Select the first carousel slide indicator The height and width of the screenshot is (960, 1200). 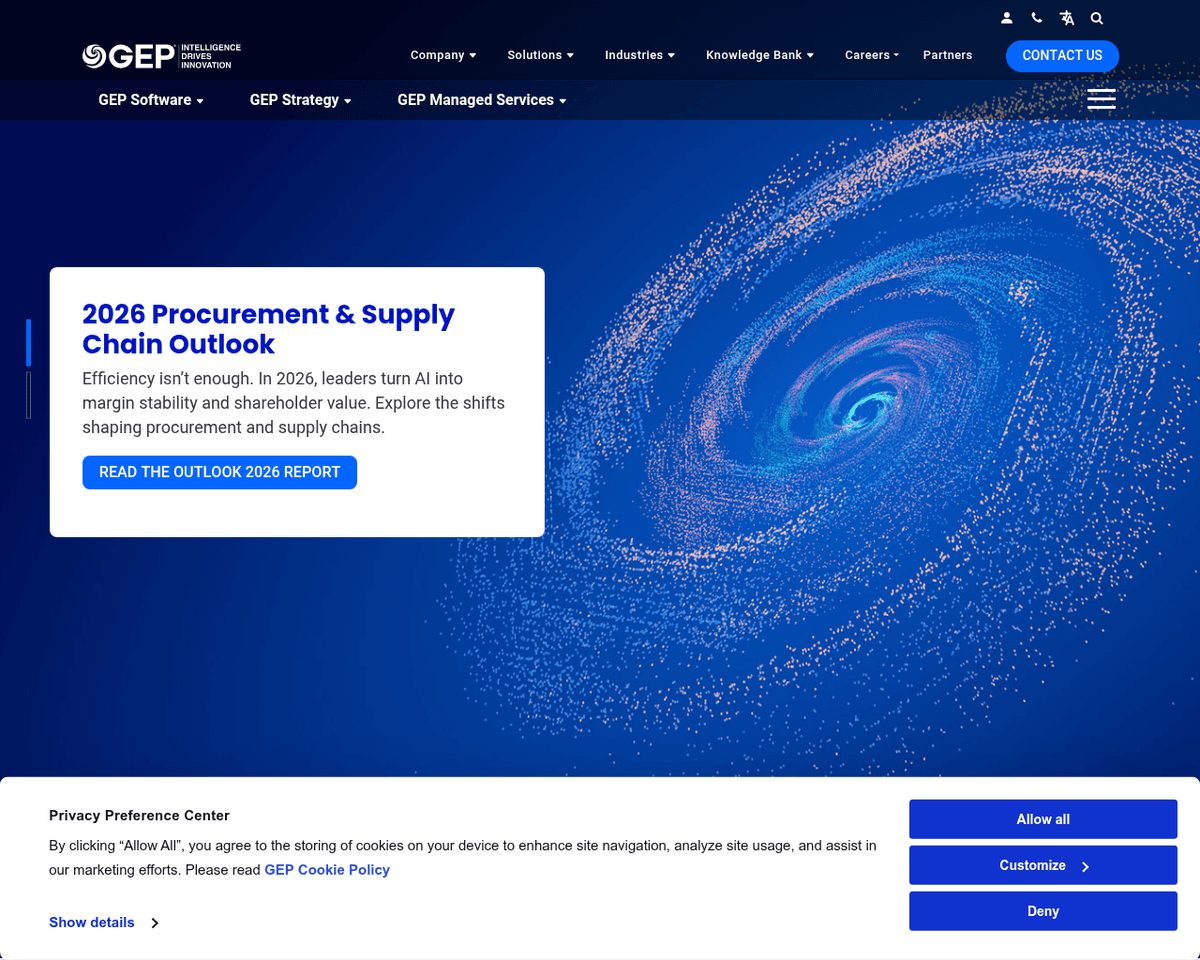(x=28, y=343)
